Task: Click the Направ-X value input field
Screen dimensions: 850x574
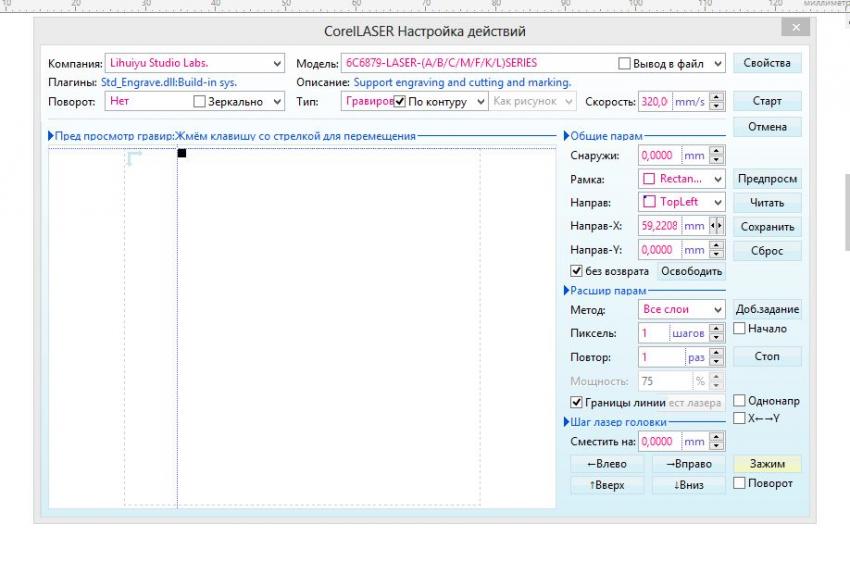Action: click(x=659, y=226)
